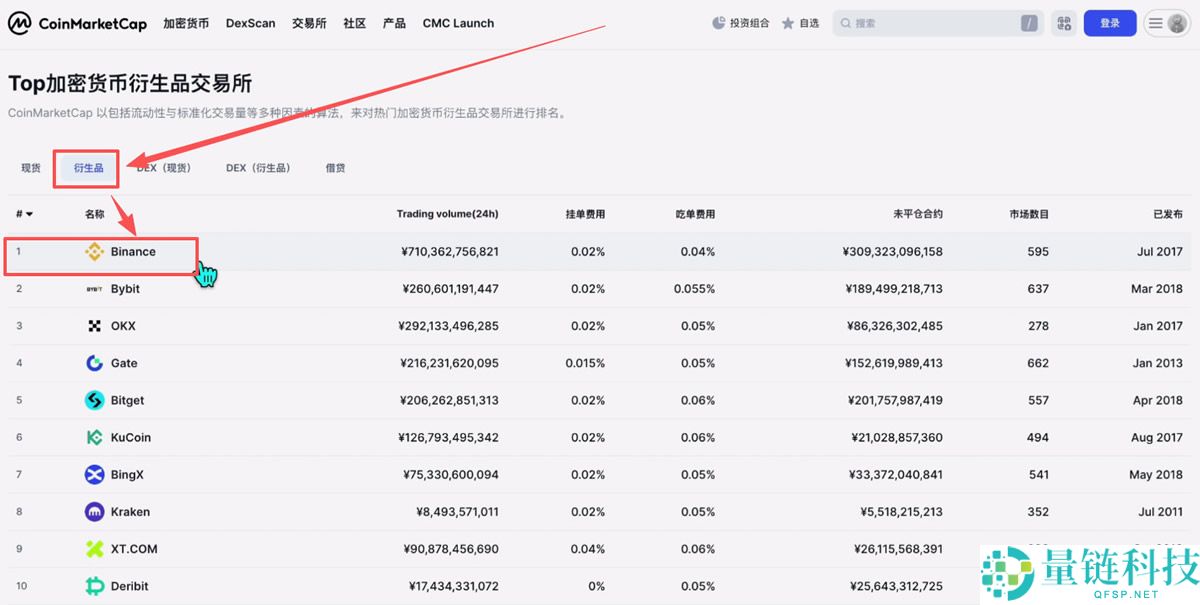Click the Bitget exchange logo icon
The height and width of the screenshot is (605, 1200).
[93, 400]
